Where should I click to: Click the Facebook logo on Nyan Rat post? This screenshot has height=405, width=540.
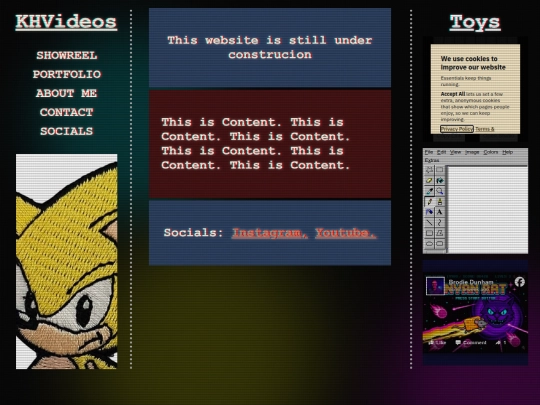click(520, 282)
